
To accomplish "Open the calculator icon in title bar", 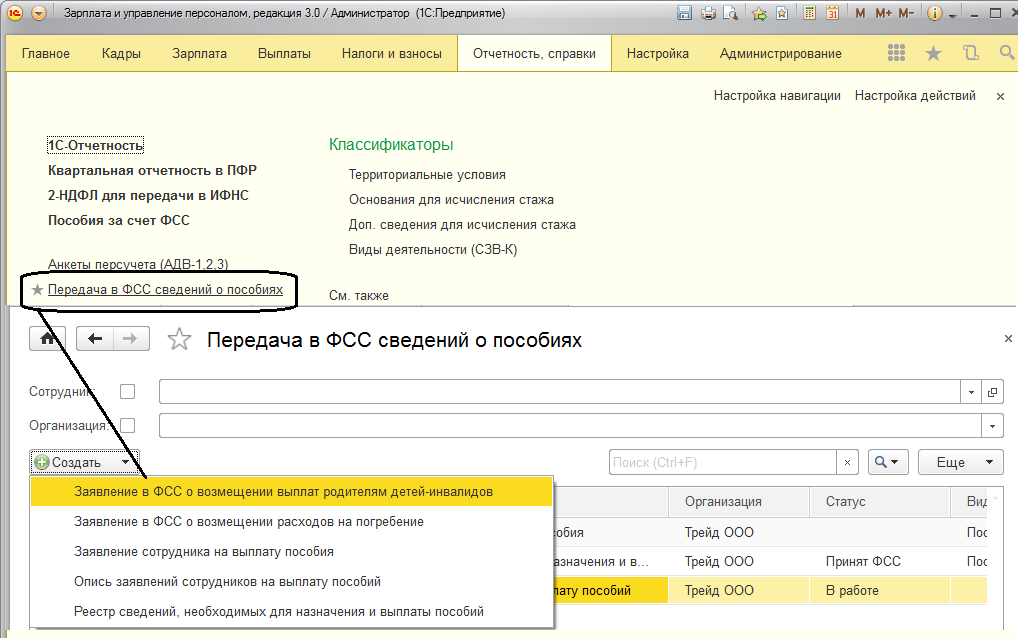I will pyautogui.click(x=809, y=14).
